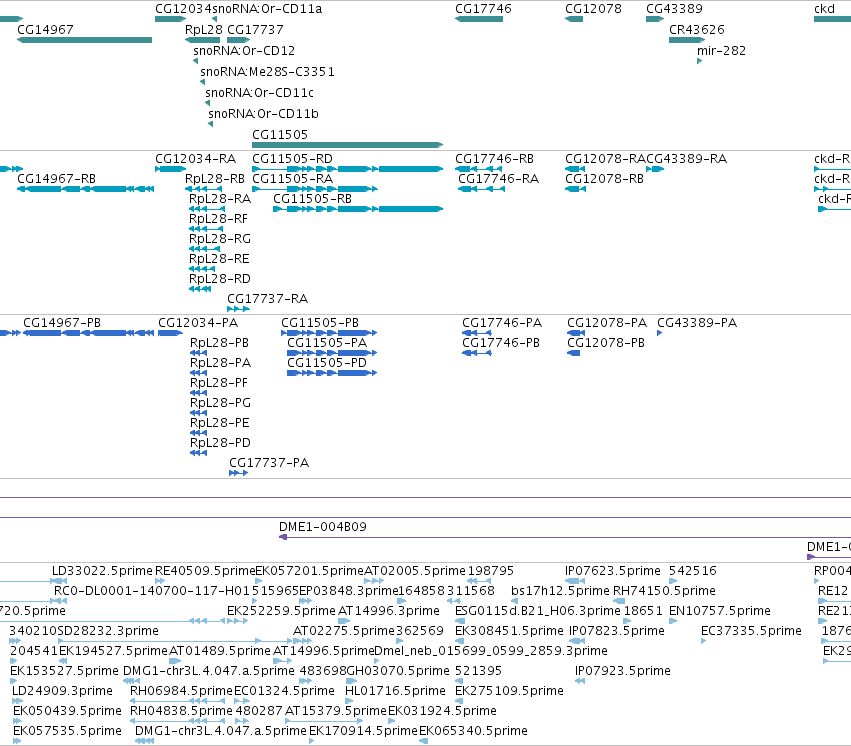The height and width of the screenshot is (746, 851).
Task: Select the CG17746-RA transcript
Action: [481, 189]
